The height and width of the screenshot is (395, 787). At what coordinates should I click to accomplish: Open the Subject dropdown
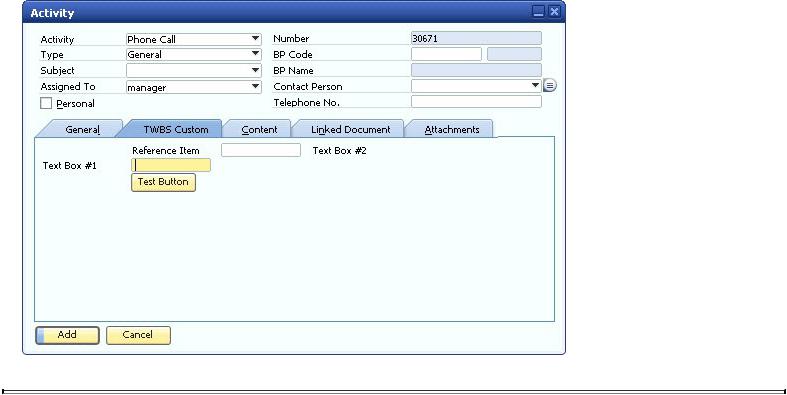(194, 70)
